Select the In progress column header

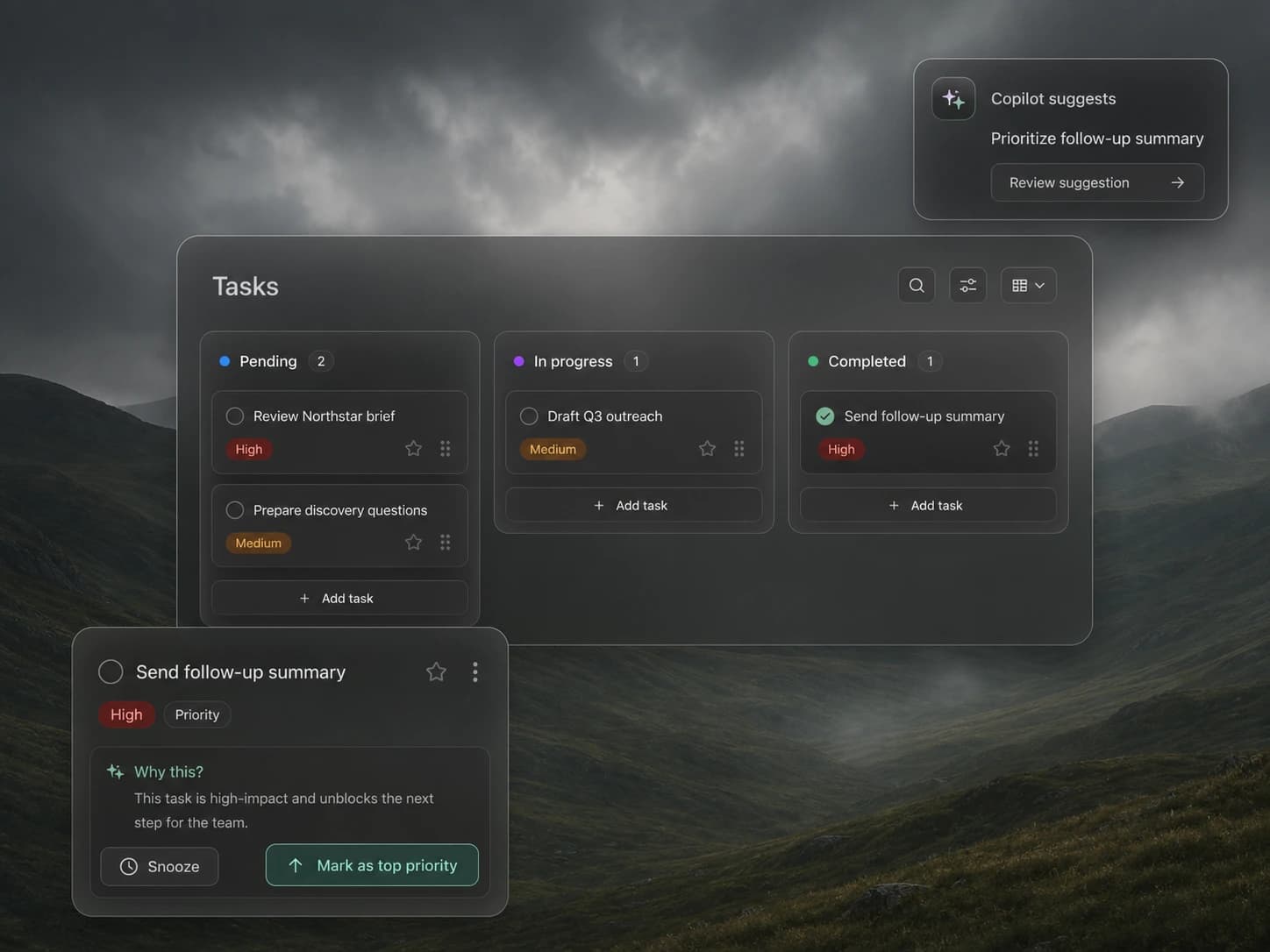pyautogui.click(x=574, y=361)
